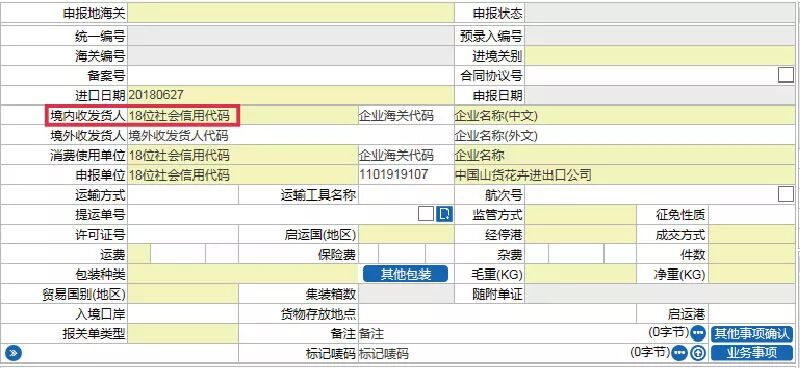The width and height of the screenshot is (800, 368).
Task: Click into the 航次号 field
Action: coord(651,194)
